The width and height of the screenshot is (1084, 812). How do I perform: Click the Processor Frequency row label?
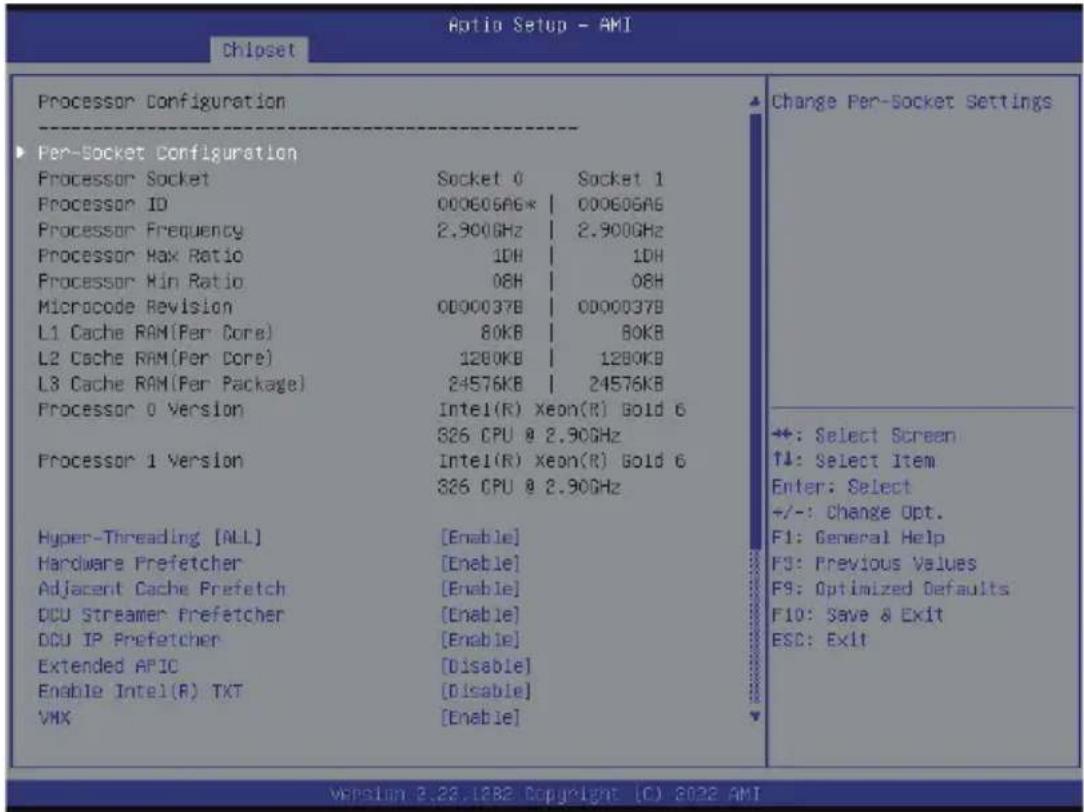tap(140, 230)
